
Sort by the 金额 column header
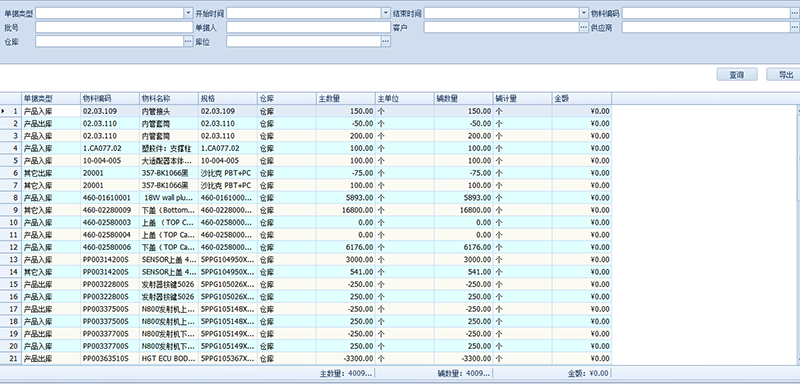point(582,98)
